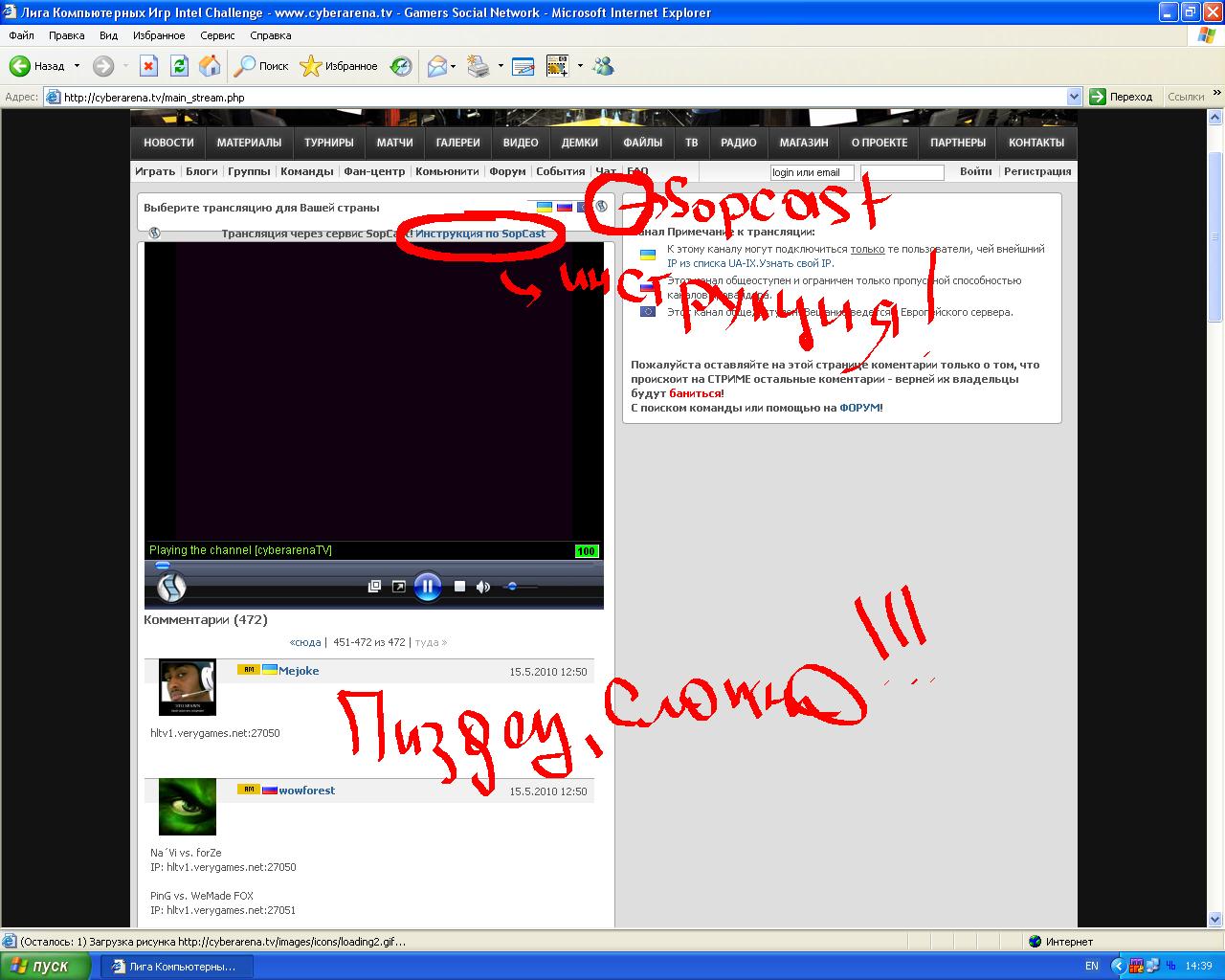This screenshot has width=1225, height=980.
Task: Click the Переход go button
Action: point(1123,97)
